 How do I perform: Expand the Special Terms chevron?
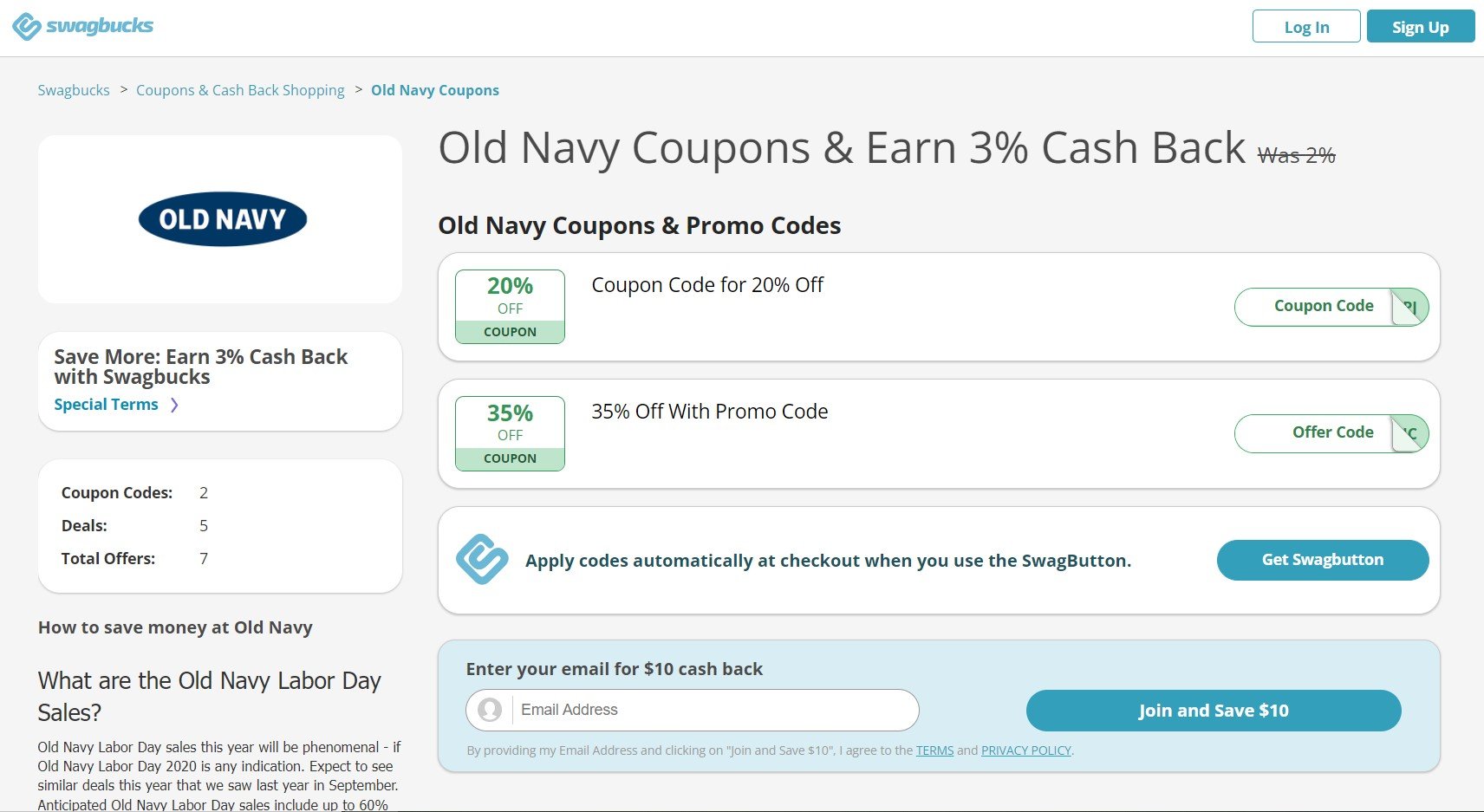click(174, 405)
